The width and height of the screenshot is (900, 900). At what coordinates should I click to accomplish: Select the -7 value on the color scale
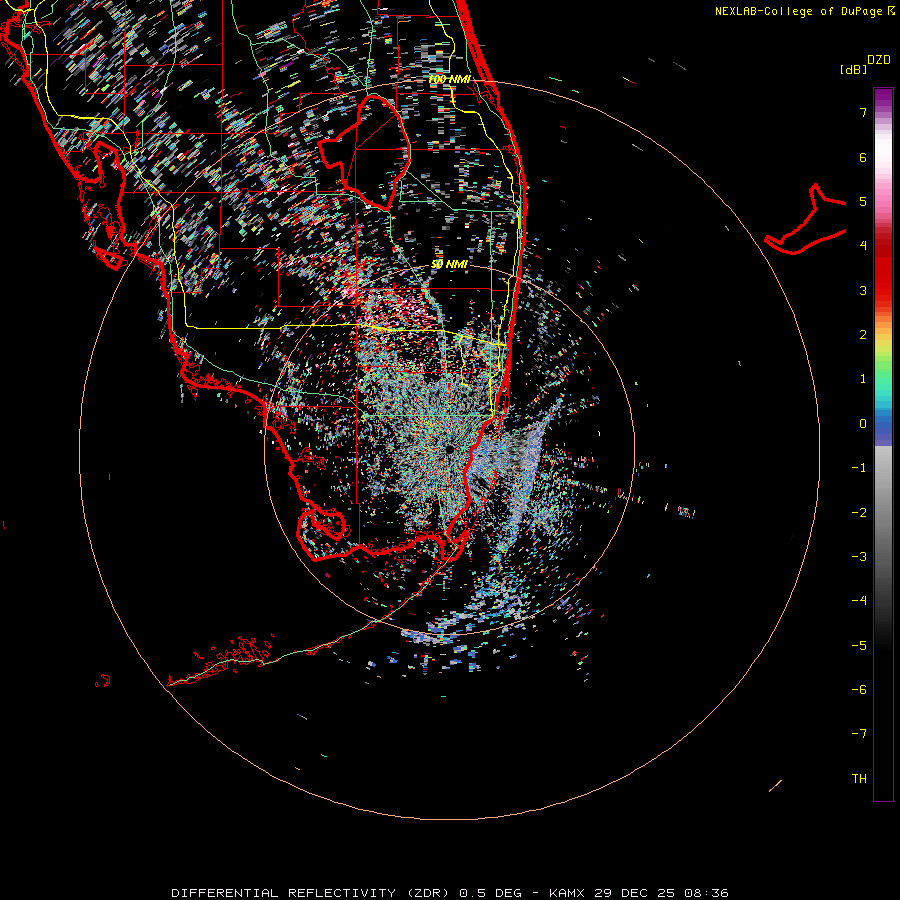pos(859,734)
